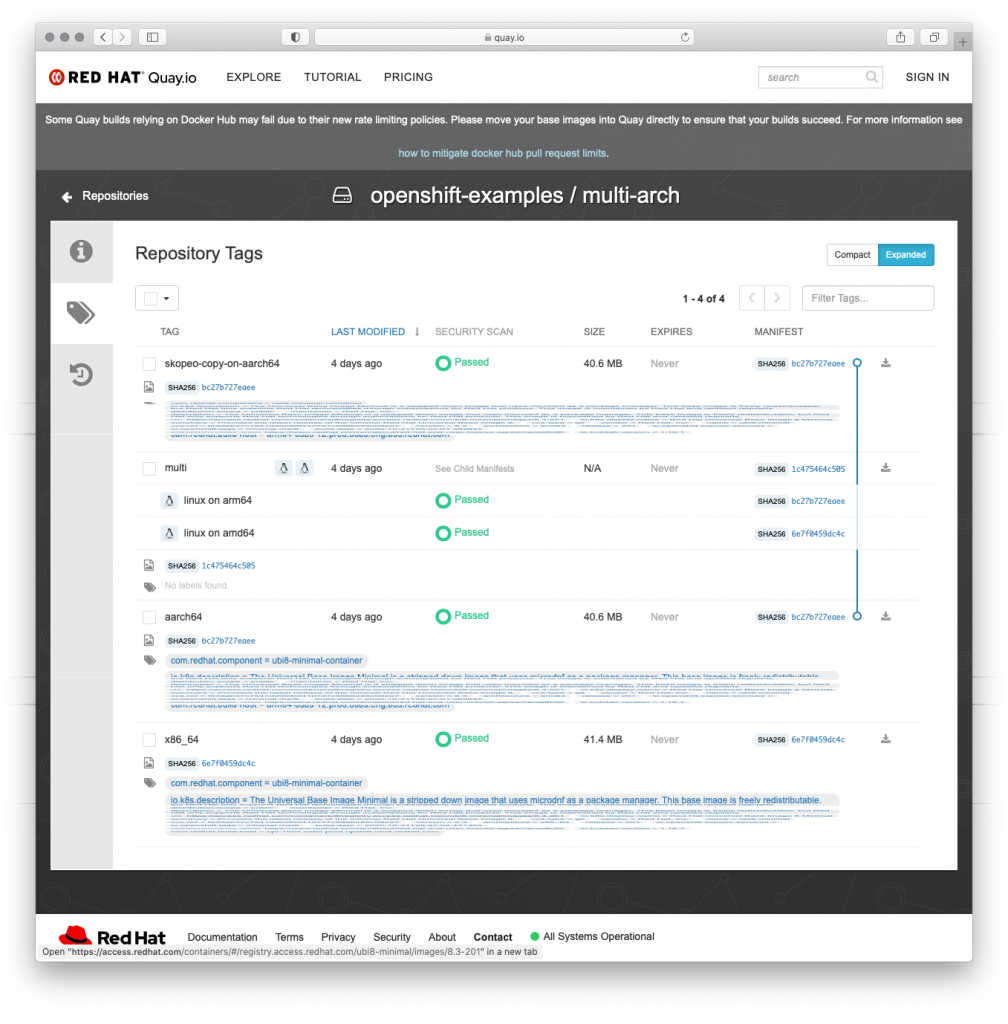Switch to Compact tag view
Image resolution: width=1008 pixels, height=1024 pixels.
pos(852,255)
